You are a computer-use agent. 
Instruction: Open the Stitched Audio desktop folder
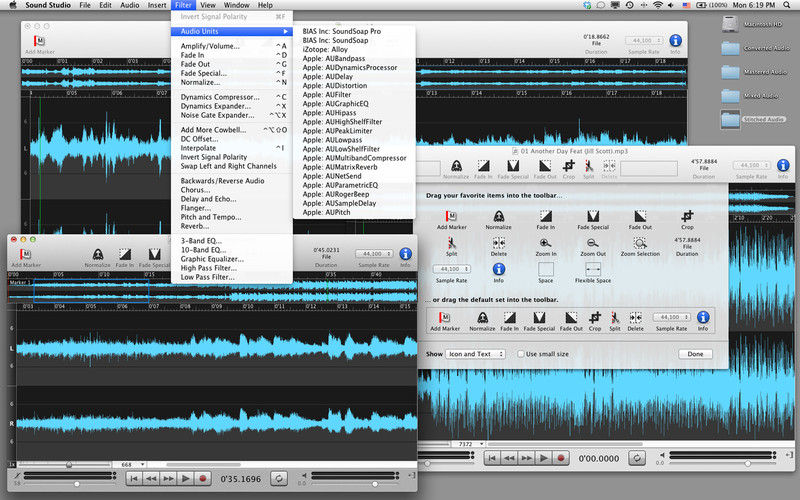pos(731,119)
